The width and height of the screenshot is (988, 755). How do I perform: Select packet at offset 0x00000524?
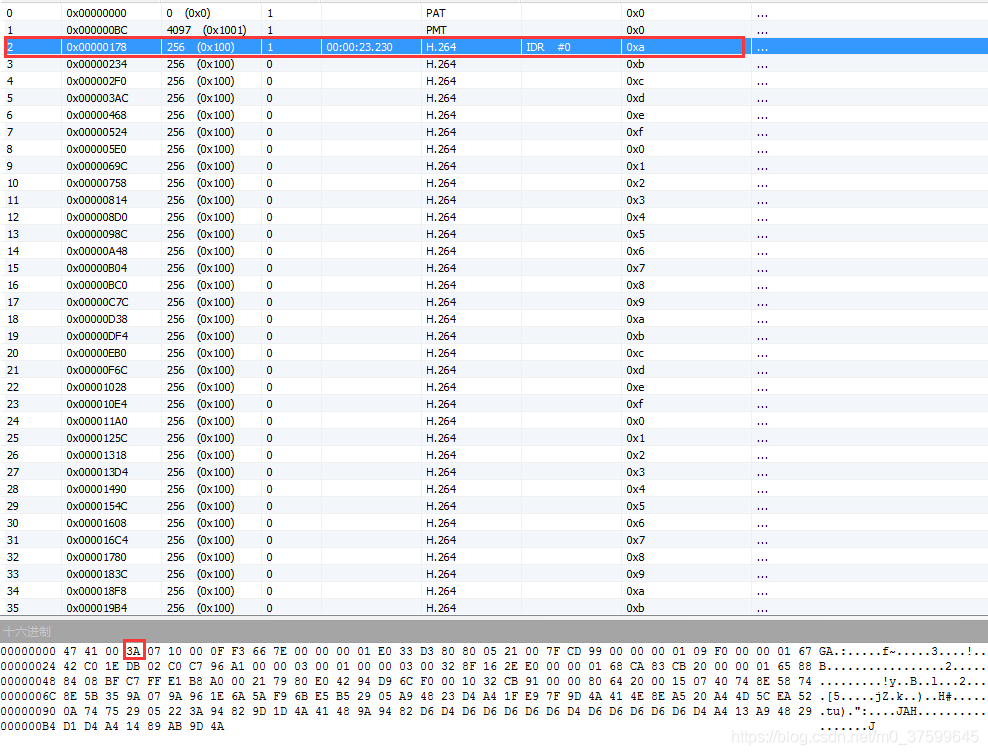coord(494,132)
